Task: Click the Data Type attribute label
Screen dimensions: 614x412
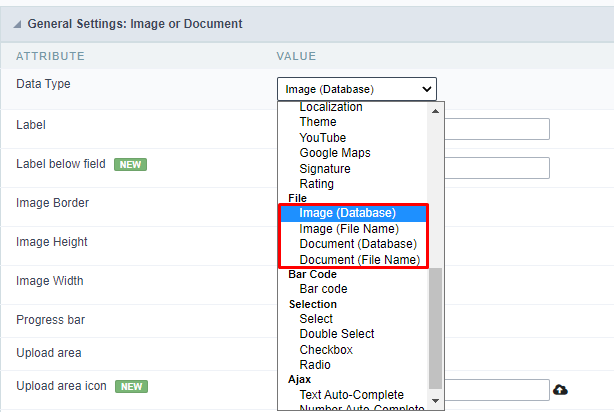Action: (x=43, y=84)
